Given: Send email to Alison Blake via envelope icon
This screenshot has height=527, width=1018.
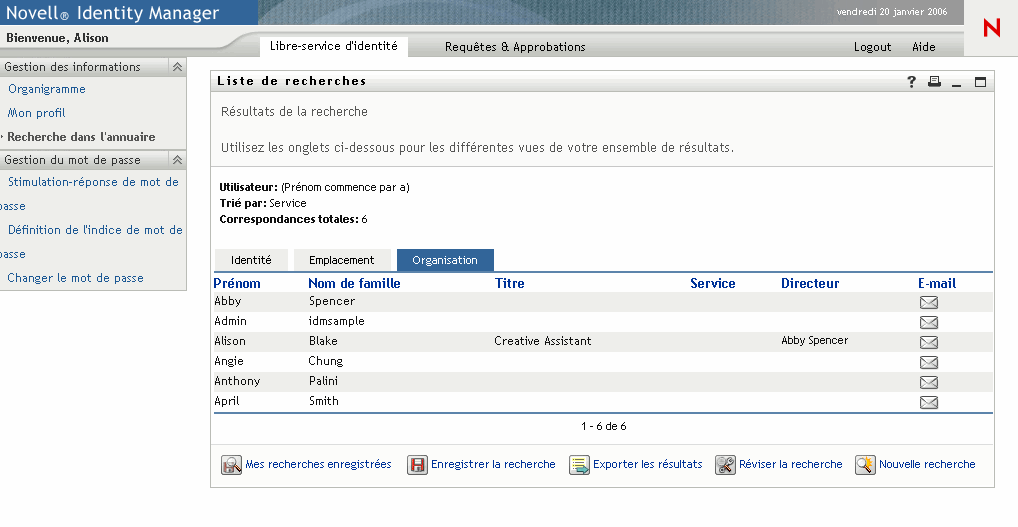Looking at the screenshot, I should click(928, 343).
